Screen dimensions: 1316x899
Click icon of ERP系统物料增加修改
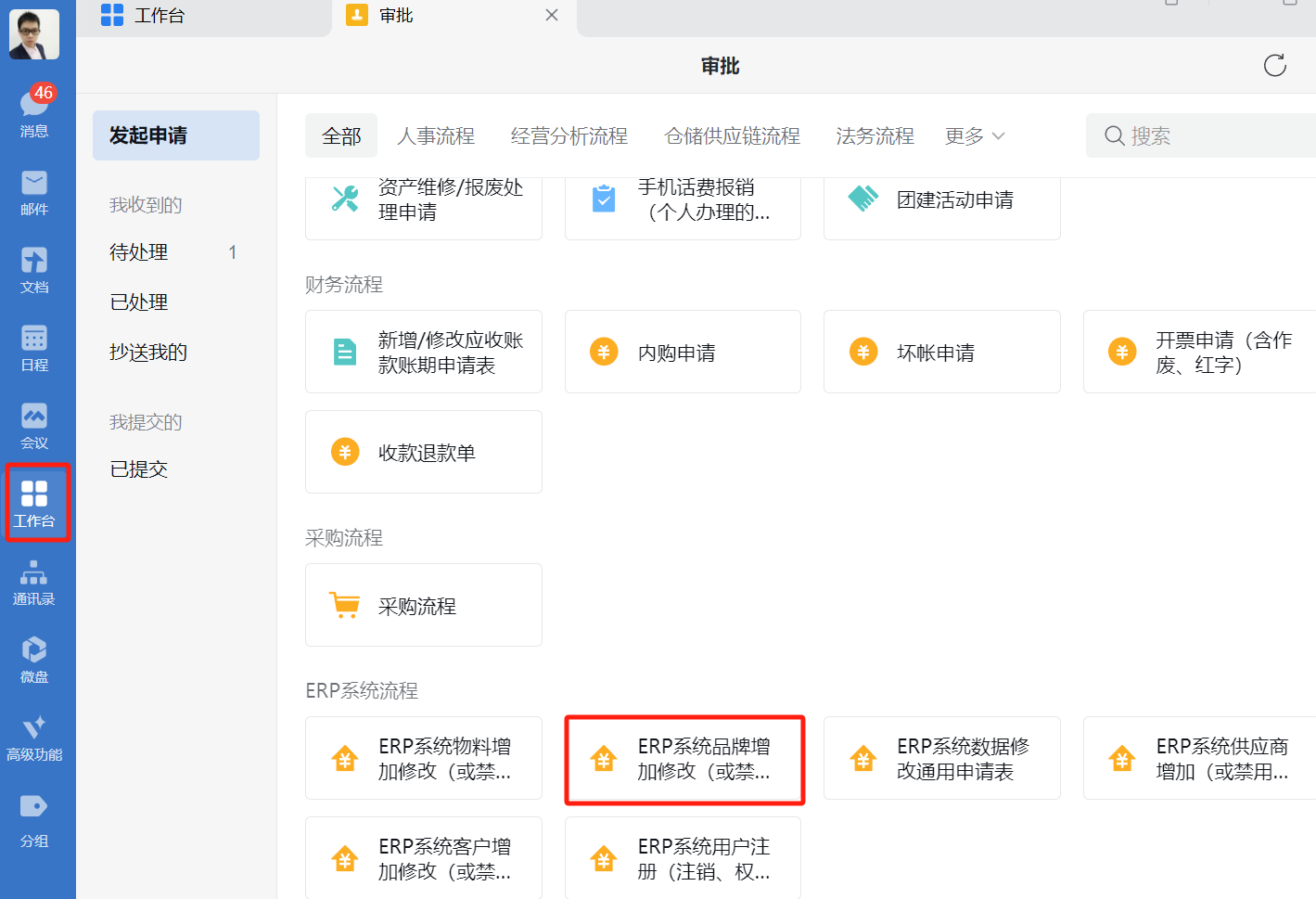point(345,758)
